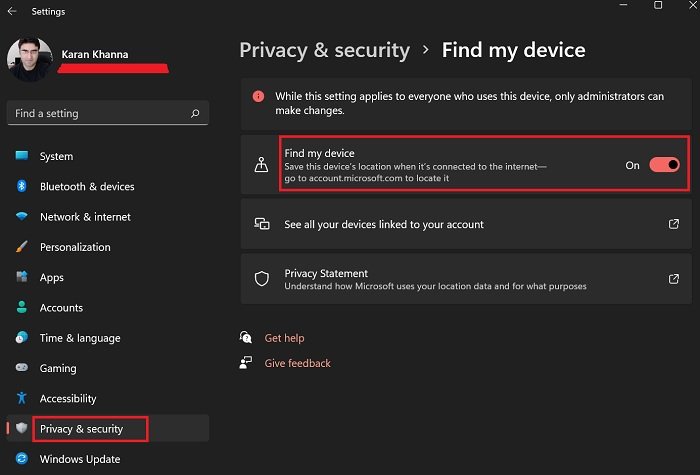Click the Get help link
This screenshot has width=700, height=475.
click(x=284, y=338)
